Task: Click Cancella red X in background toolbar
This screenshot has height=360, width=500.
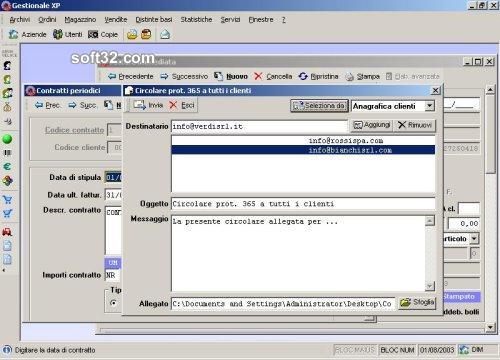Action: point(258,76)
